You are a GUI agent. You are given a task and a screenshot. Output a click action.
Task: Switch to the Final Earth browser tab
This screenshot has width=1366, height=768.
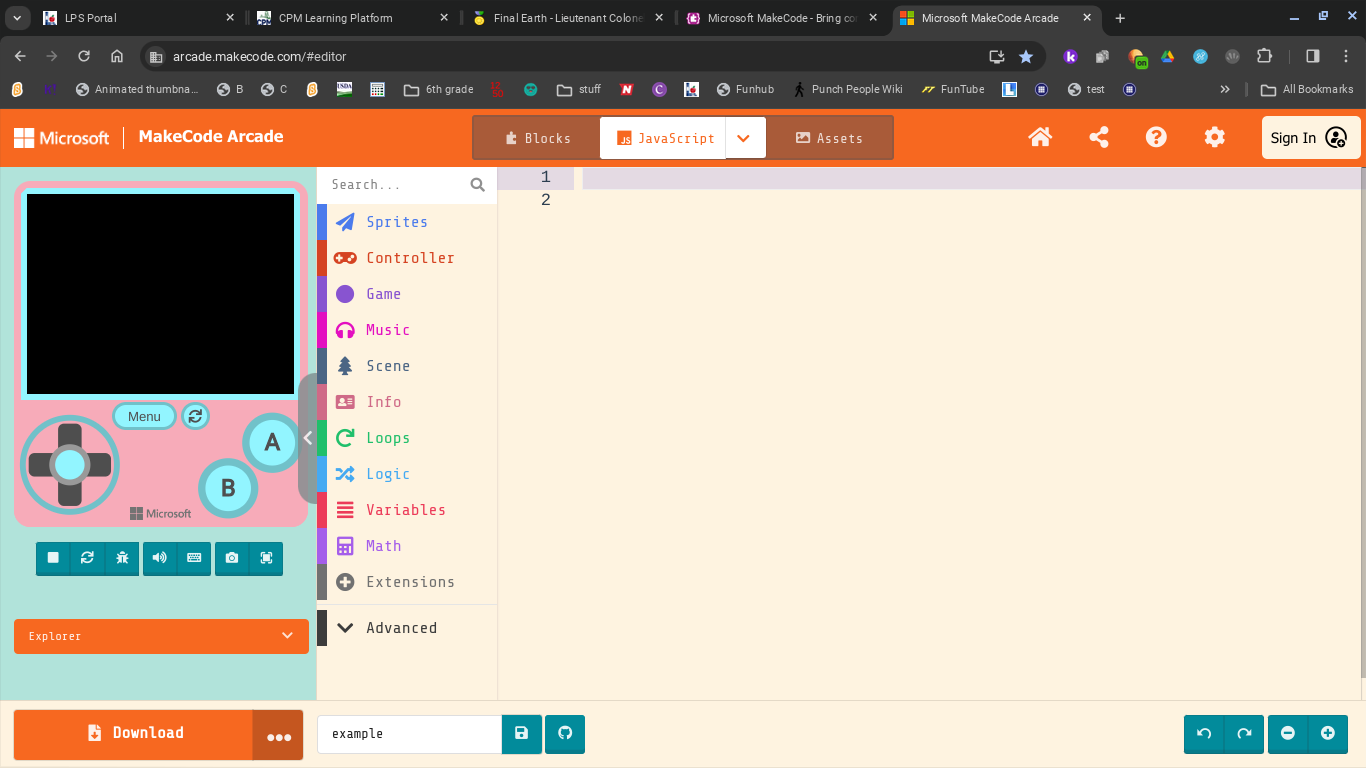pos(566,18)
